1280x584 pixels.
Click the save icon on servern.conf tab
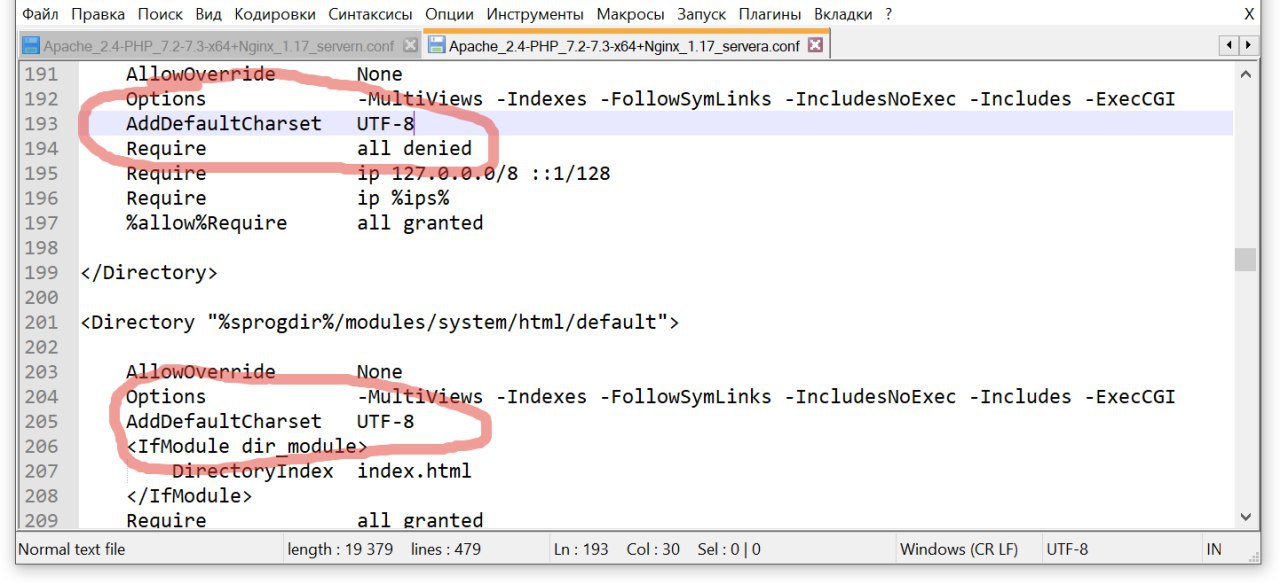click(31, 46)
